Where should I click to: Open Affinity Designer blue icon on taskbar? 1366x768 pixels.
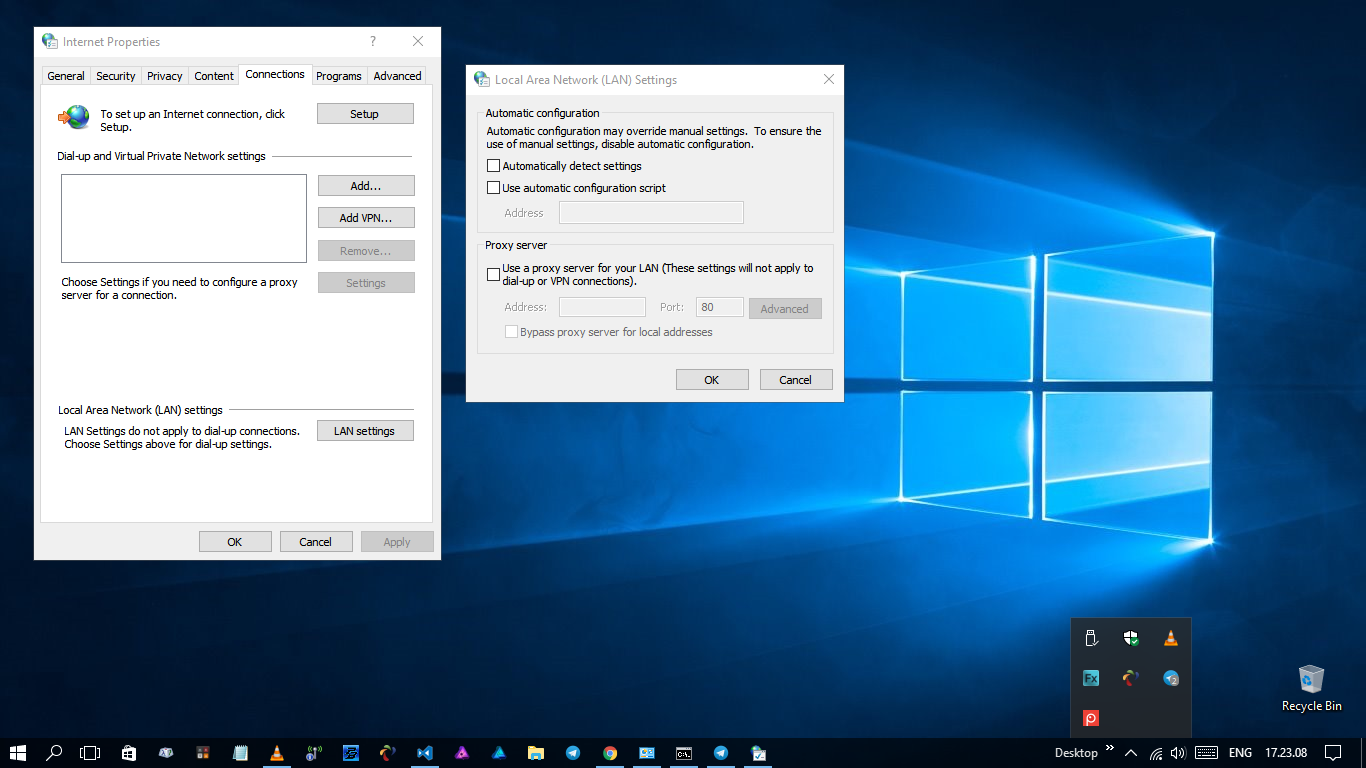tap(499, 753)
